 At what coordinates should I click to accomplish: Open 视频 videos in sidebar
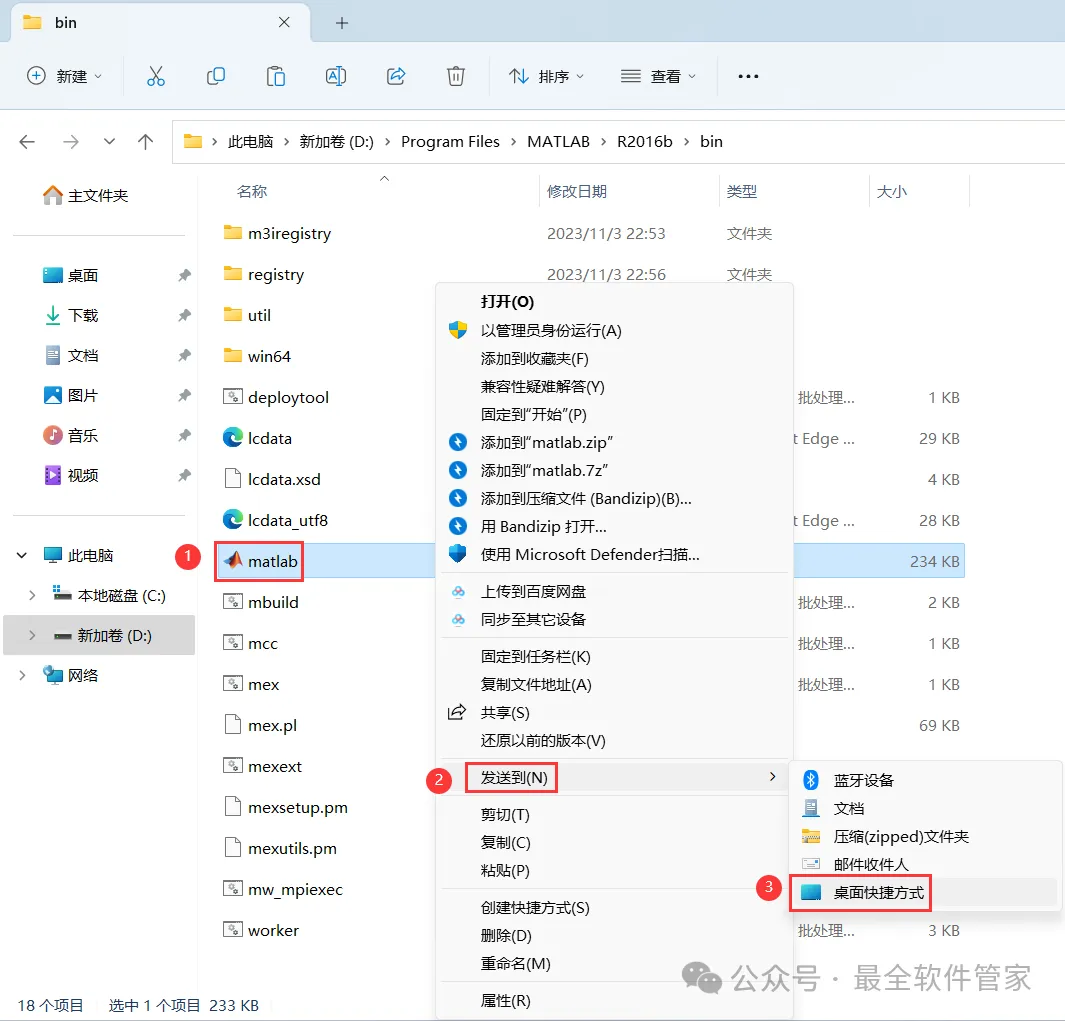(71, 476)
